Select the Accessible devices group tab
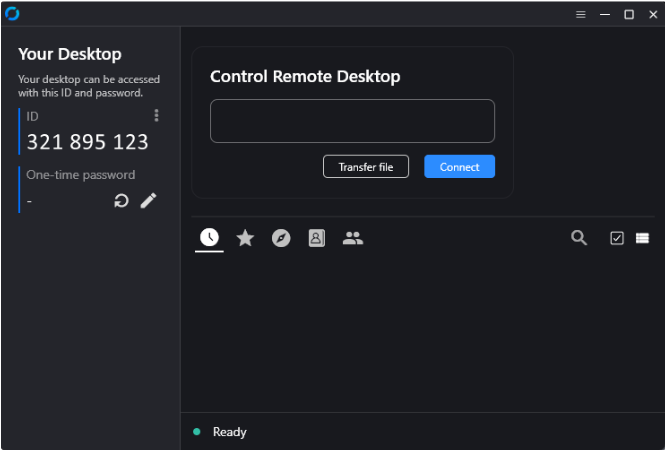This screenshot has height=451, width=665. (x=352, y=238)
